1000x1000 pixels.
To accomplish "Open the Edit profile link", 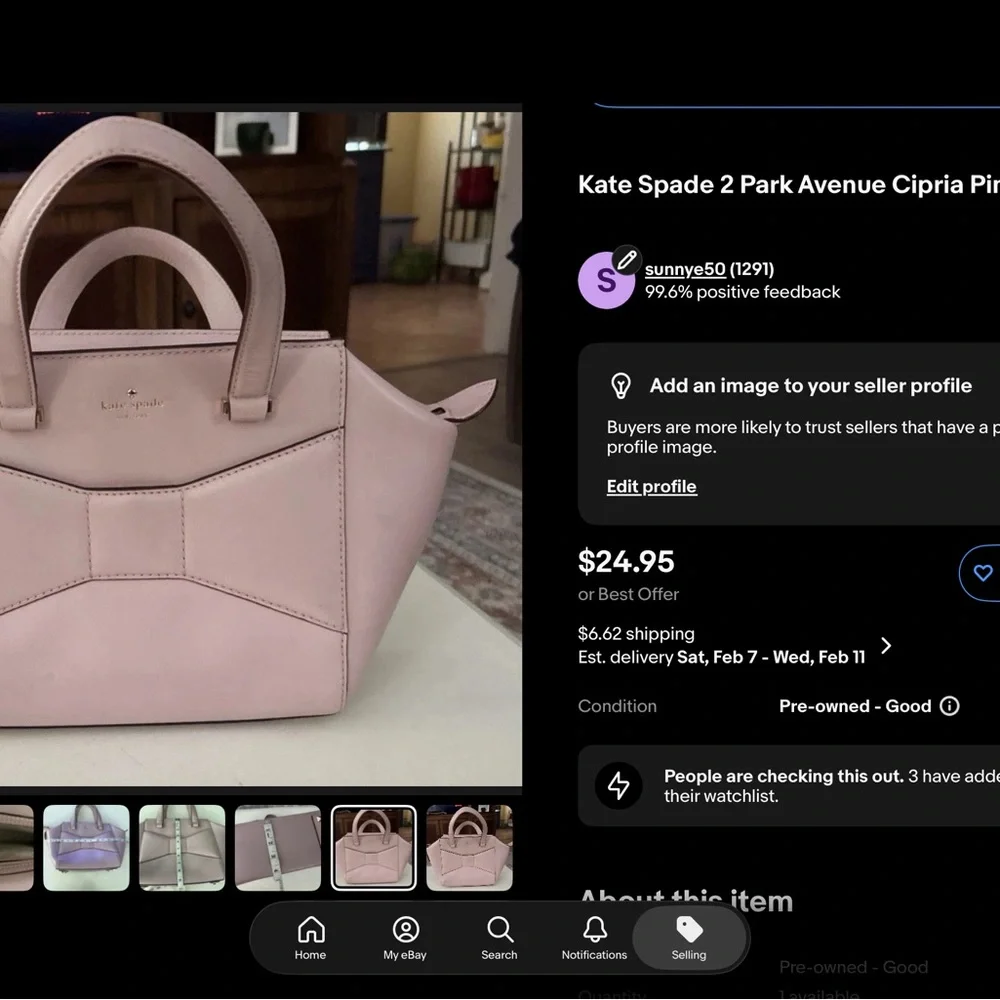I will (x=651, y=486).
